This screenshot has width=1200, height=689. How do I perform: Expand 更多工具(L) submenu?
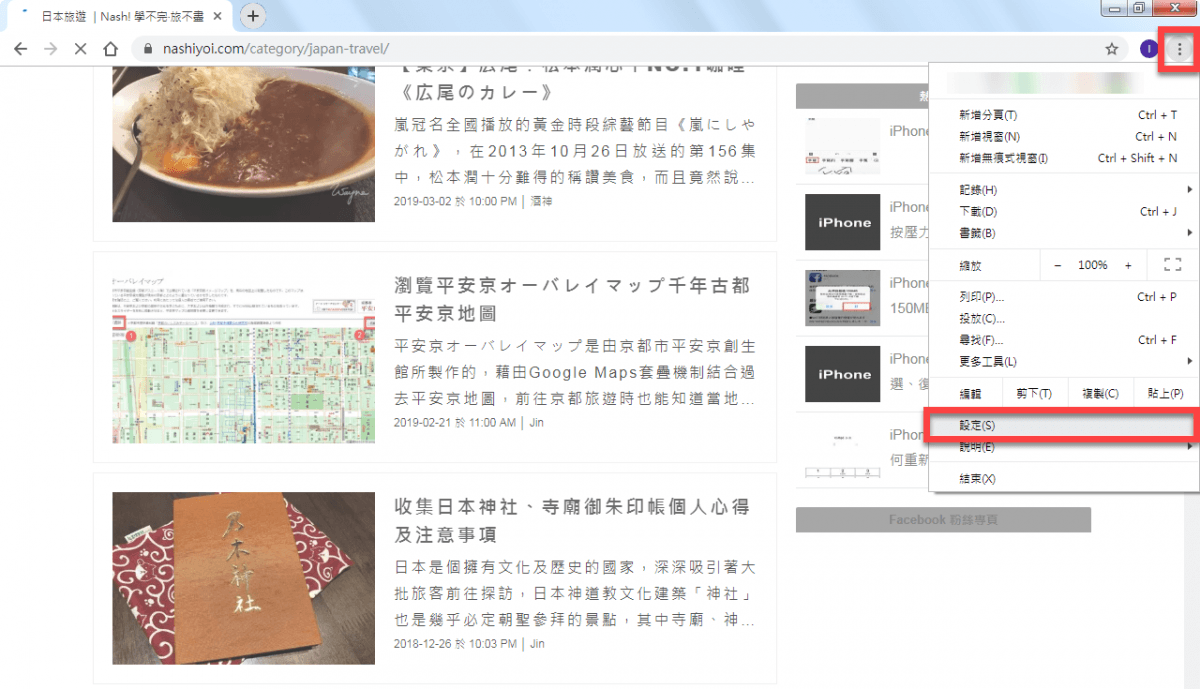pyautogui.click(x=1064, y=361)
